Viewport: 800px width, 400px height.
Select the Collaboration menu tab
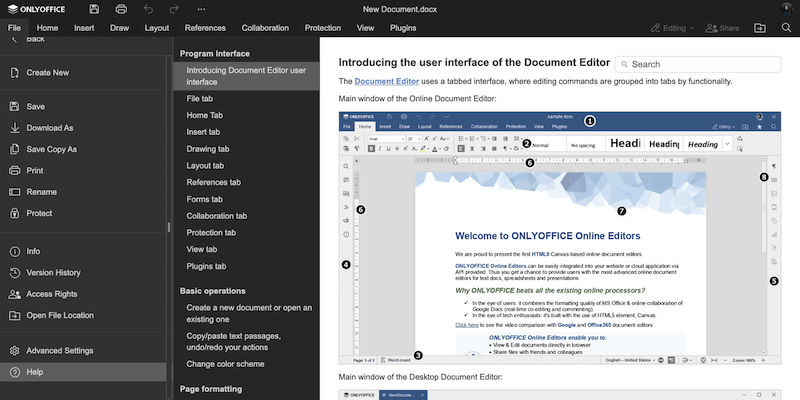[265, 28]
